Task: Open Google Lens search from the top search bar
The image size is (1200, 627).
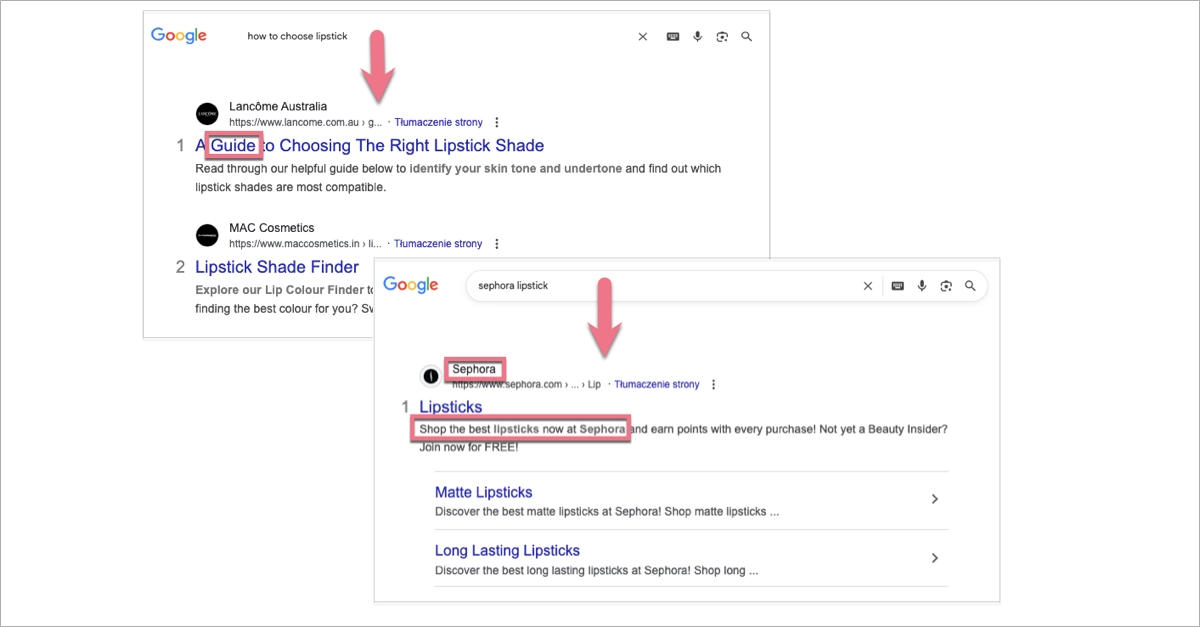Action: [x=722, y=36]
